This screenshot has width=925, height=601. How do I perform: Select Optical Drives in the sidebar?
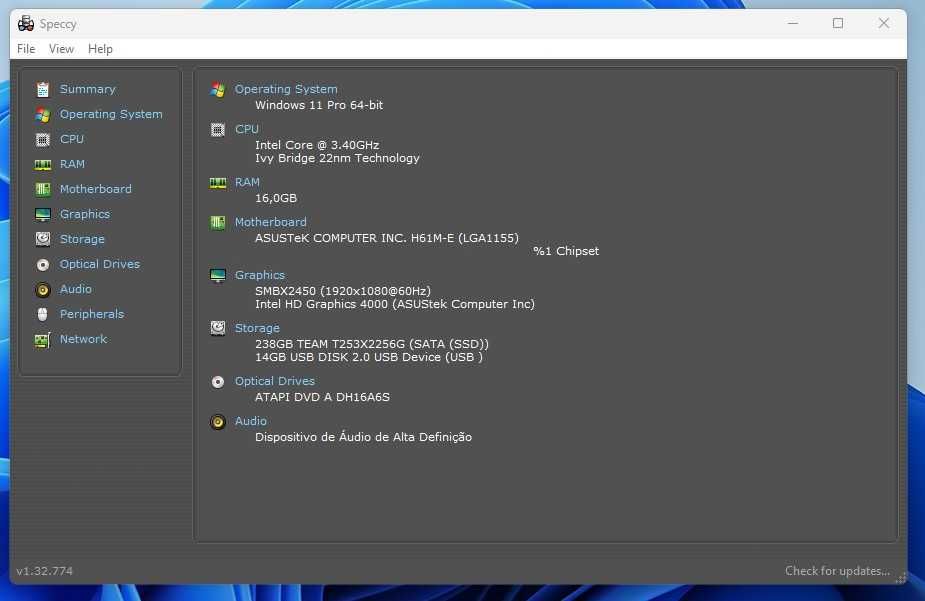pos(100,264)
